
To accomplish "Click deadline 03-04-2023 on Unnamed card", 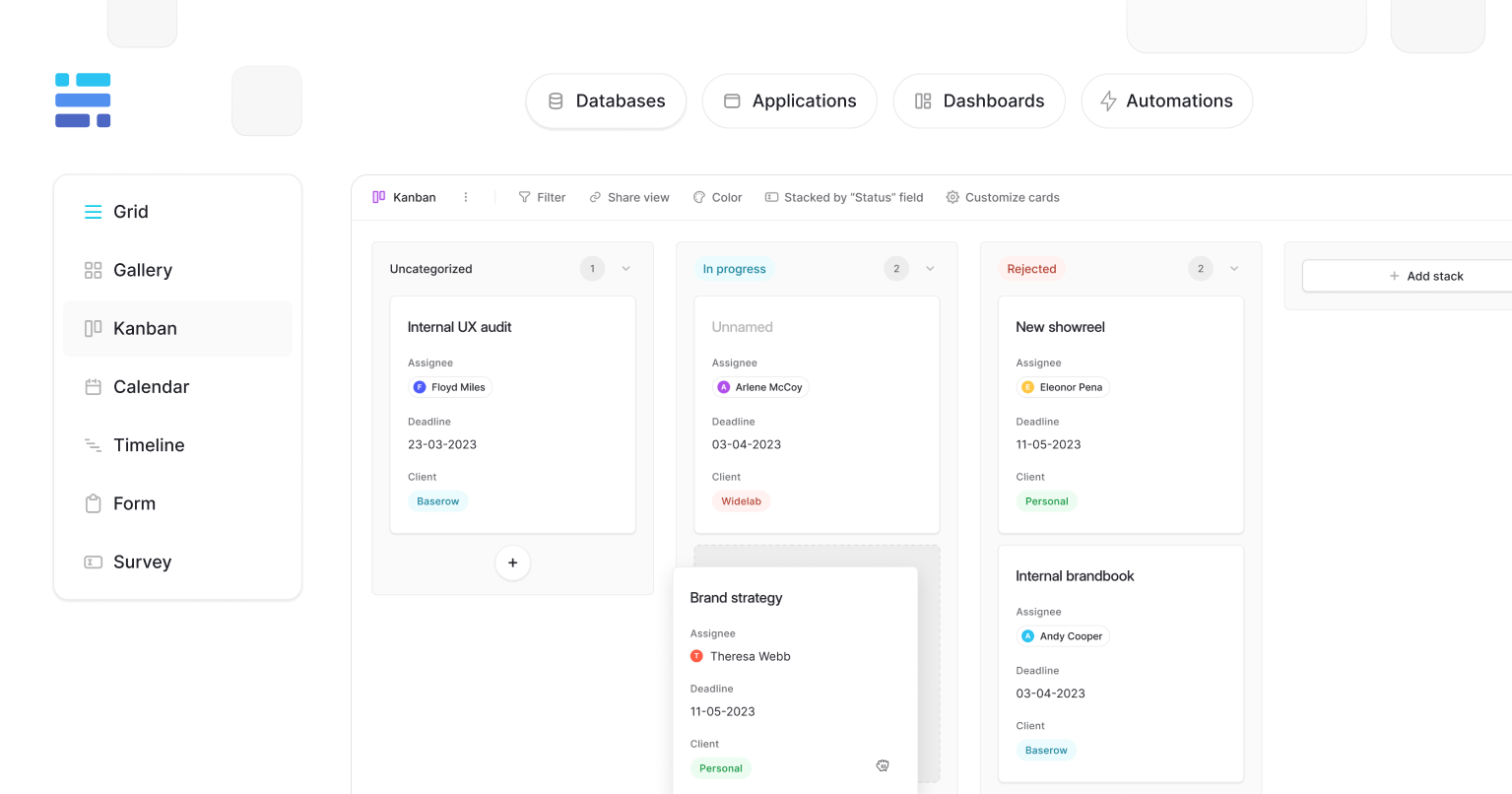I will point(747,444).
